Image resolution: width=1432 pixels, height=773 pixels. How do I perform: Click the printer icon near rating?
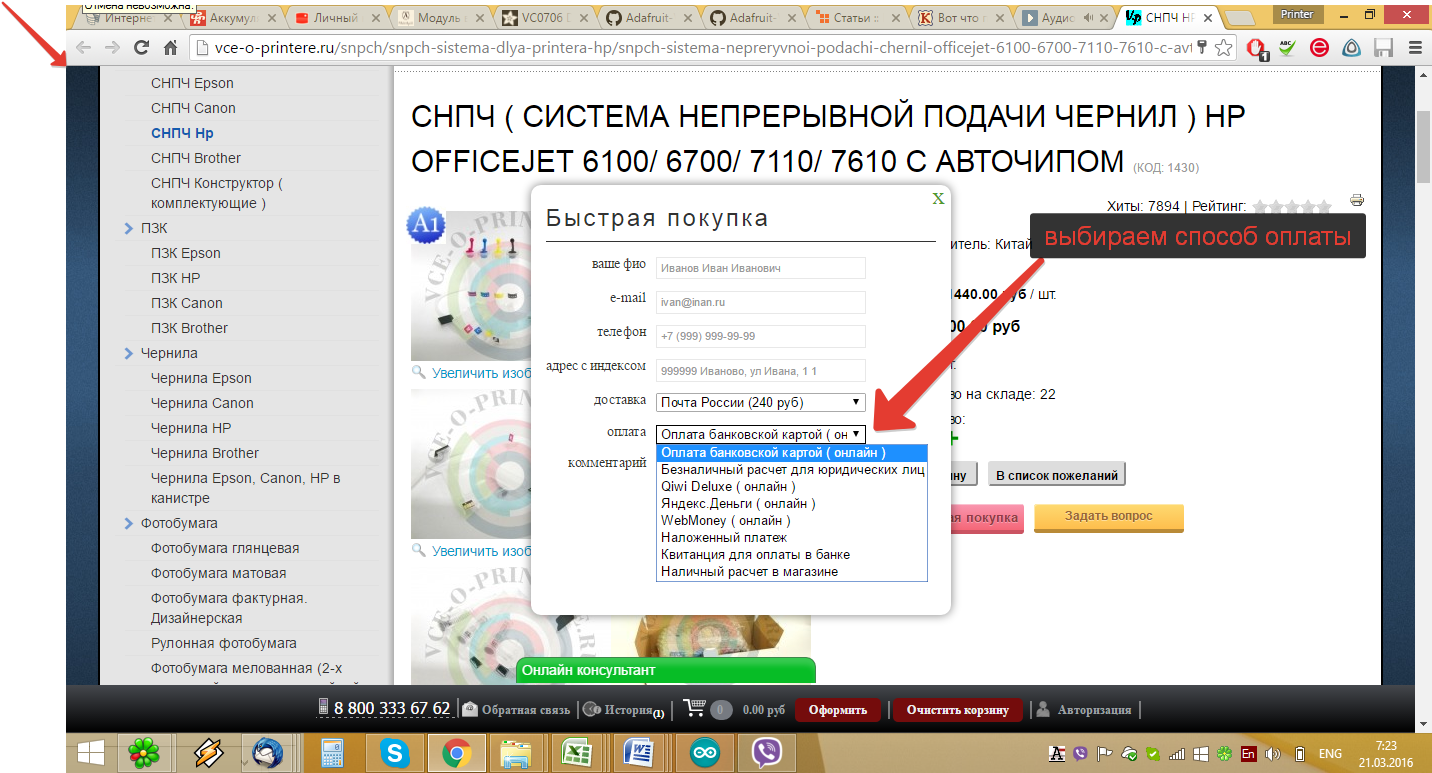coord(1357,200)
